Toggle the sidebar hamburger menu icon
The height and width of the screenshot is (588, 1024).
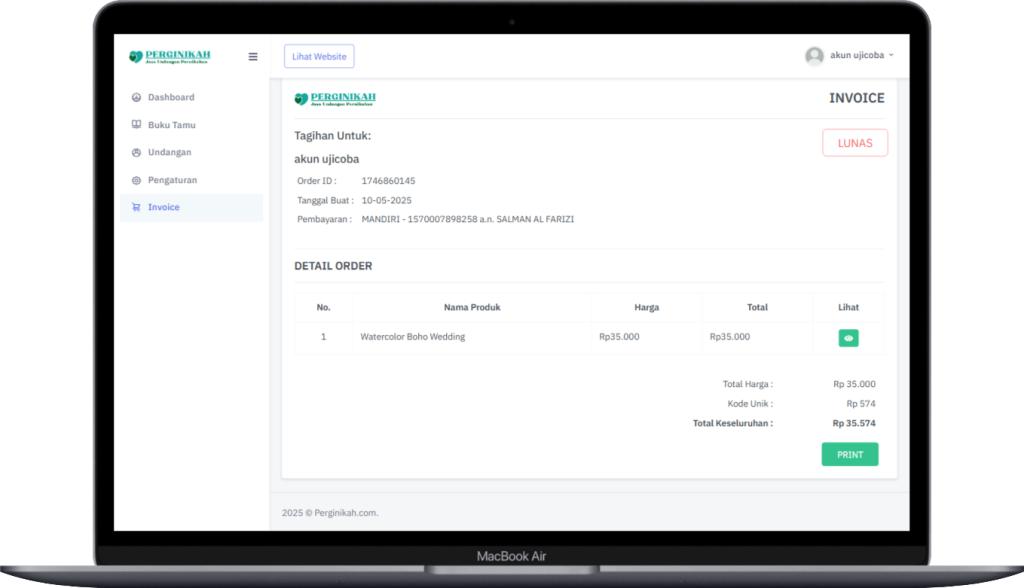(x=253, y=57)
